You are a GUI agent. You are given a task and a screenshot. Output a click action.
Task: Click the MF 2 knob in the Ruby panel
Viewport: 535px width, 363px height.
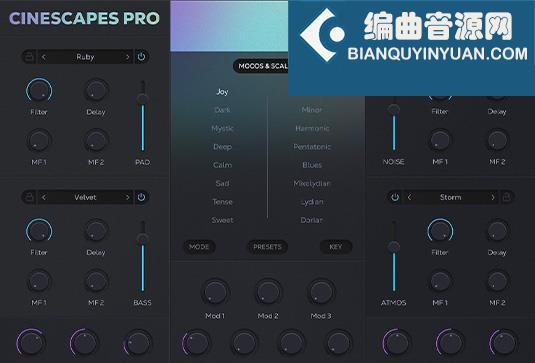tap(96, 140)
